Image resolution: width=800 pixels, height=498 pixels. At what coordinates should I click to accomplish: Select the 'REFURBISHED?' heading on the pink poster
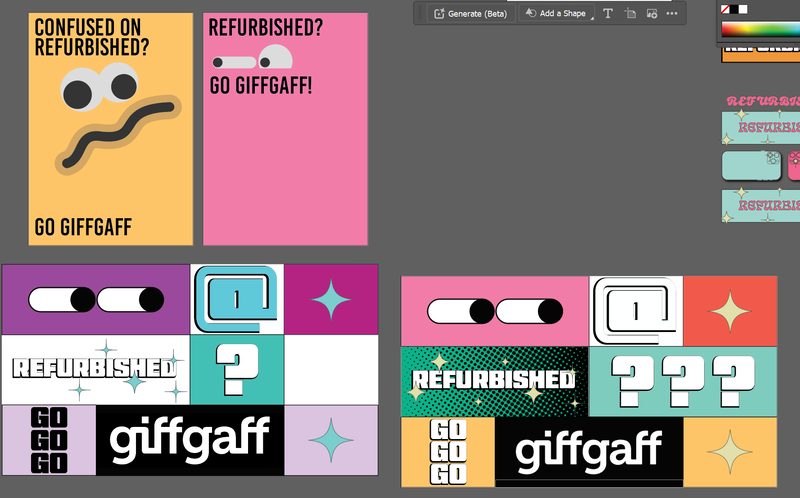[x=266, y=28]
